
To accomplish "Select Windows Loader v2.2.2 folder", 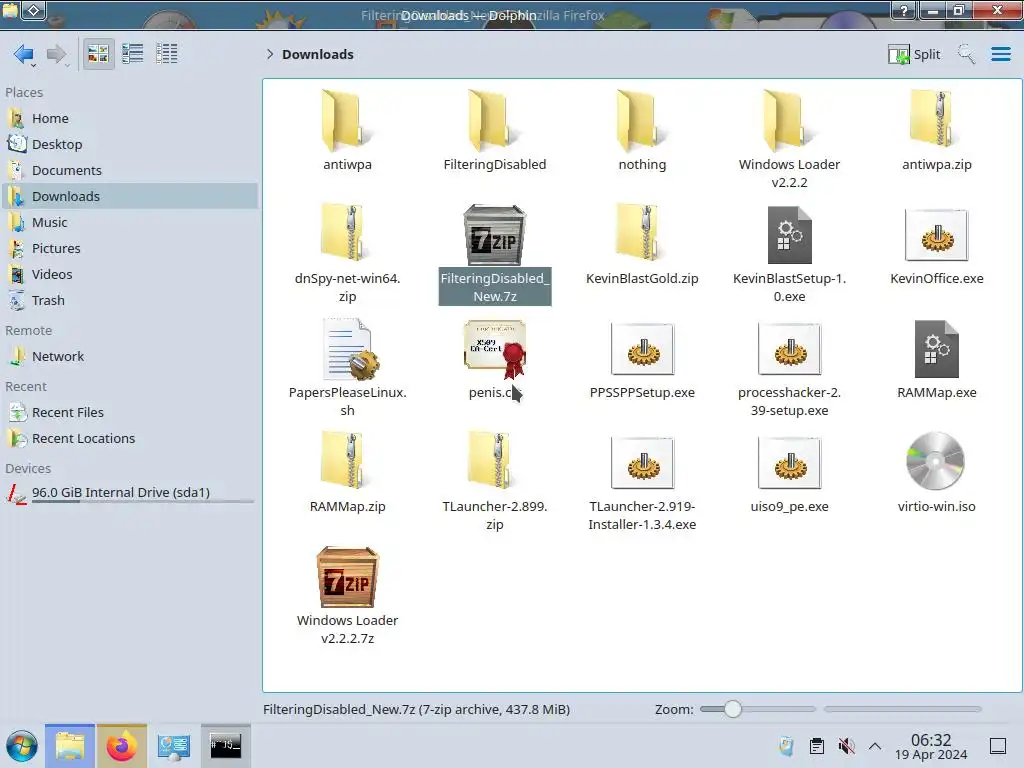I will click(789, 121).
